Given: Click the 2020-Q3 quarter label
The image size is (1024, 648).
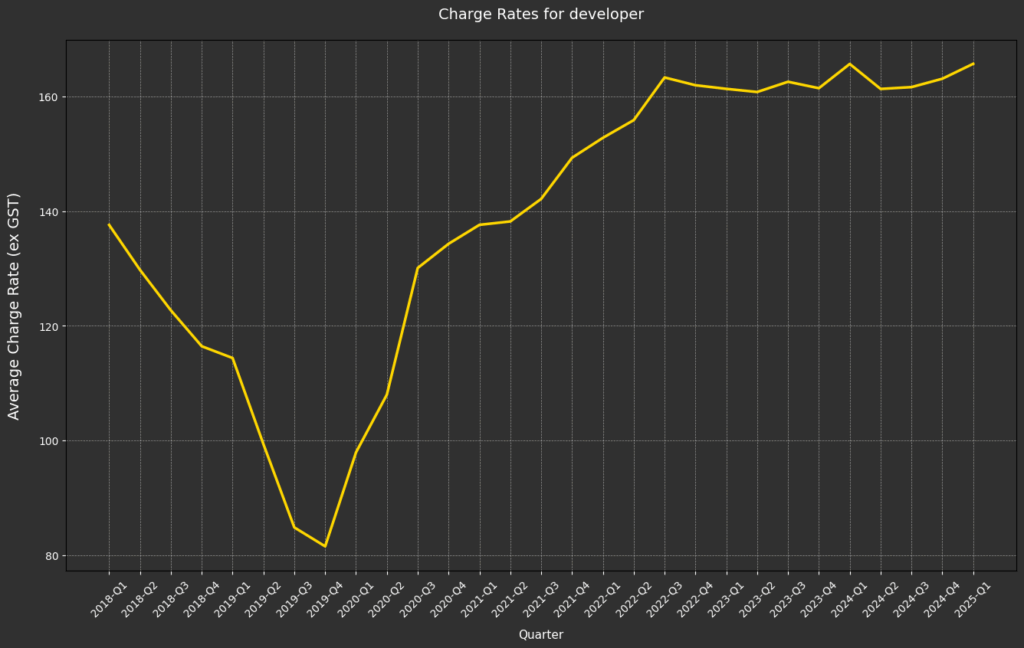Looking at the screenshot, I should click(x=417, y=600).
